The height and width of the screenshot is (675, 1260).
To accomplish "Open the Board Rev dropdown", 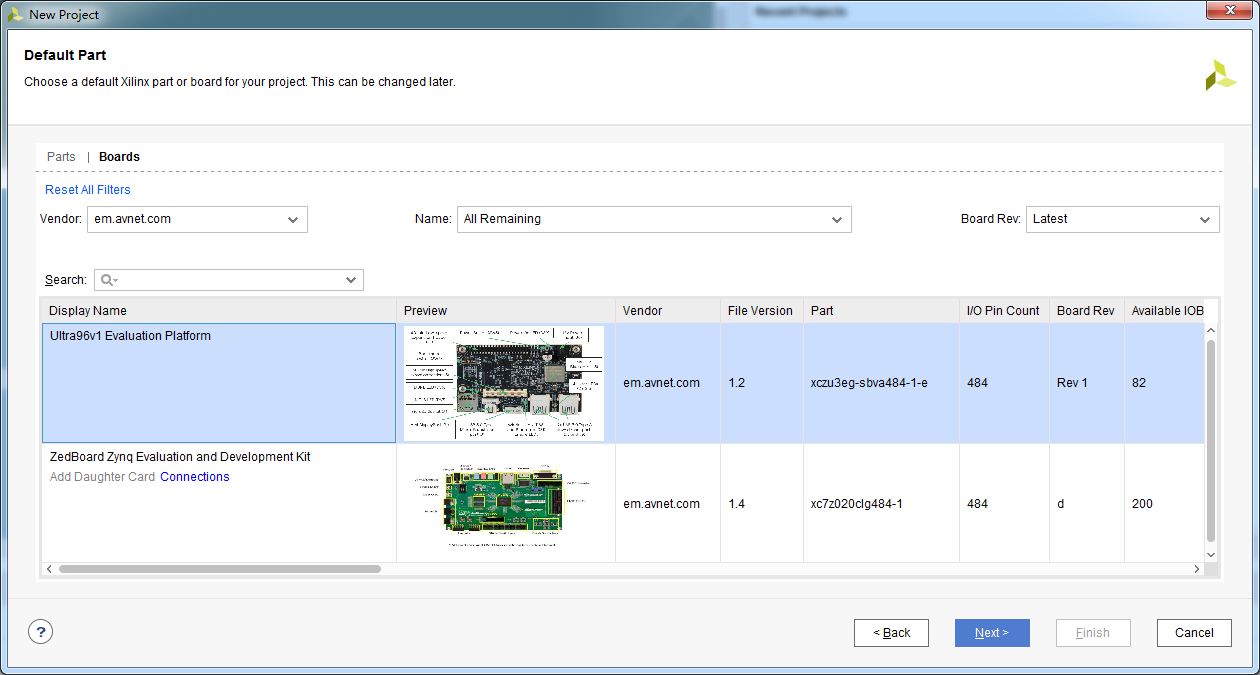I will 1122,219.
